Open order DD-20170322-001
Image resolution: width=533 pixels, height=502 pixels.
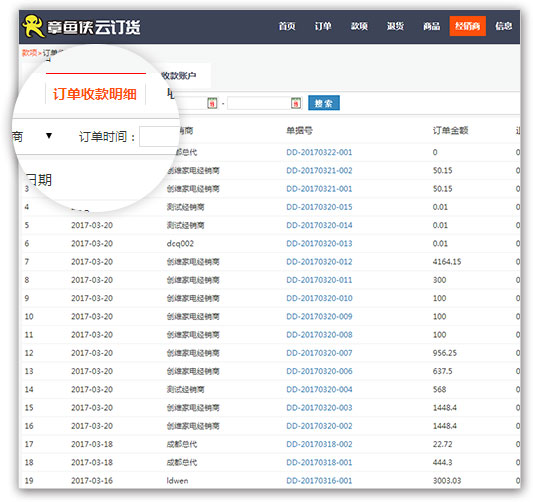[319, 152]
